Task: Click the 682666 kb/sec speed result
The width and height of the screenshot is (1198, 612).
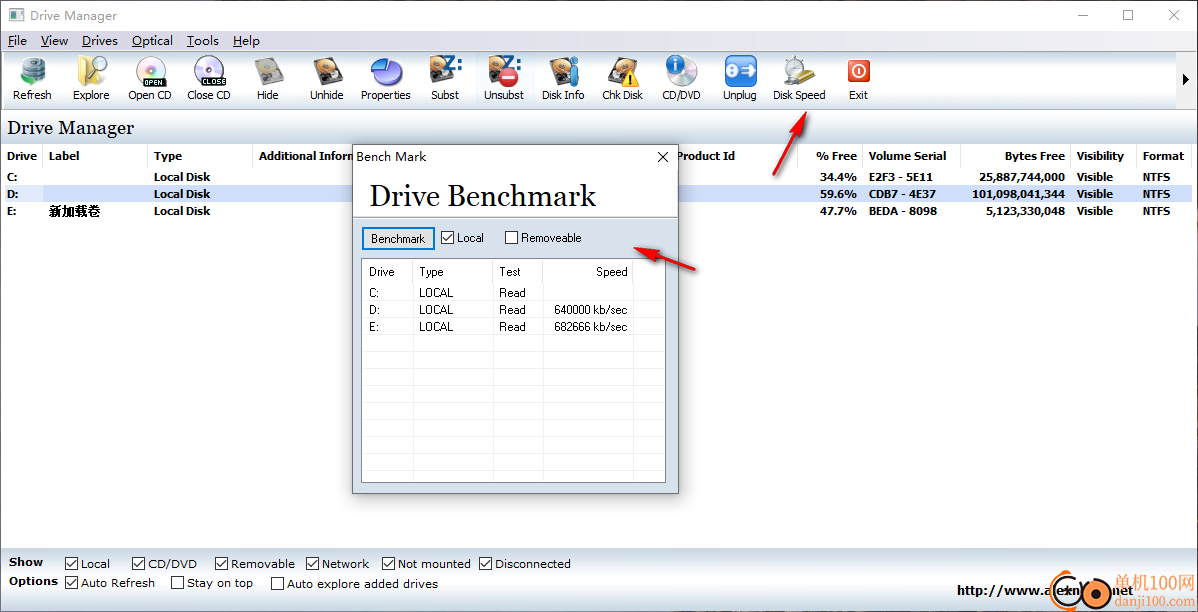Action: (591, 326)
